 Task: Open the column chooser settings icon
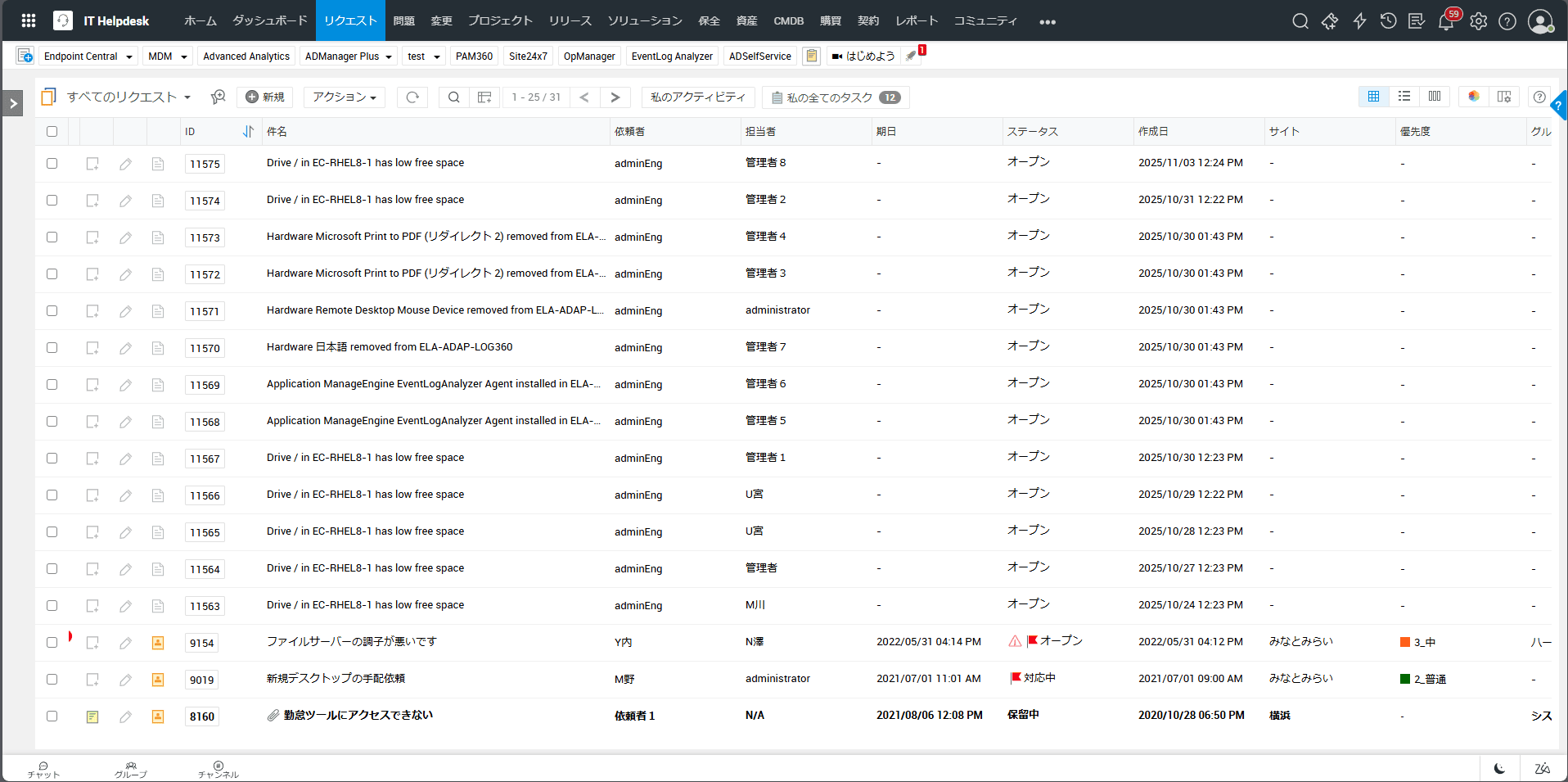(1504, 97)
